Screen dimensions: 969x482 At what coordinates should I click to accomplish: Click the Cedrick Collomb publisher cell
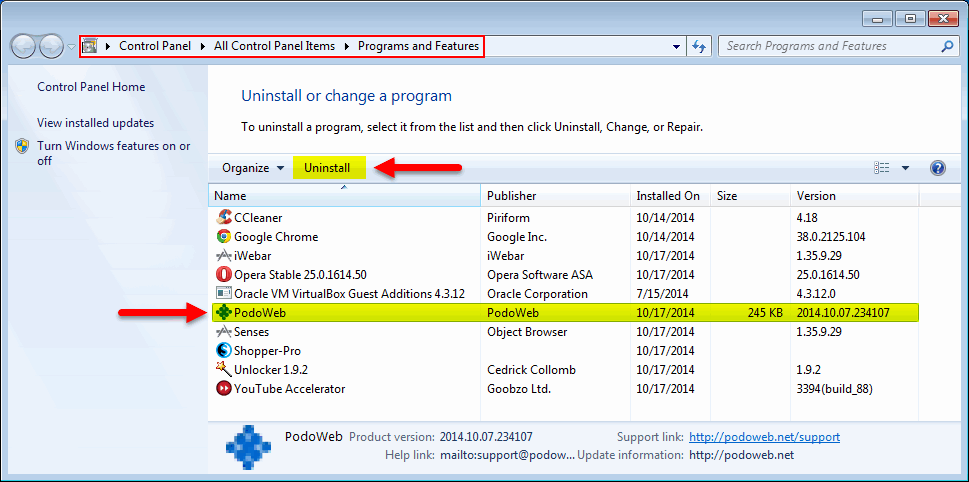(x=531, y=370)
